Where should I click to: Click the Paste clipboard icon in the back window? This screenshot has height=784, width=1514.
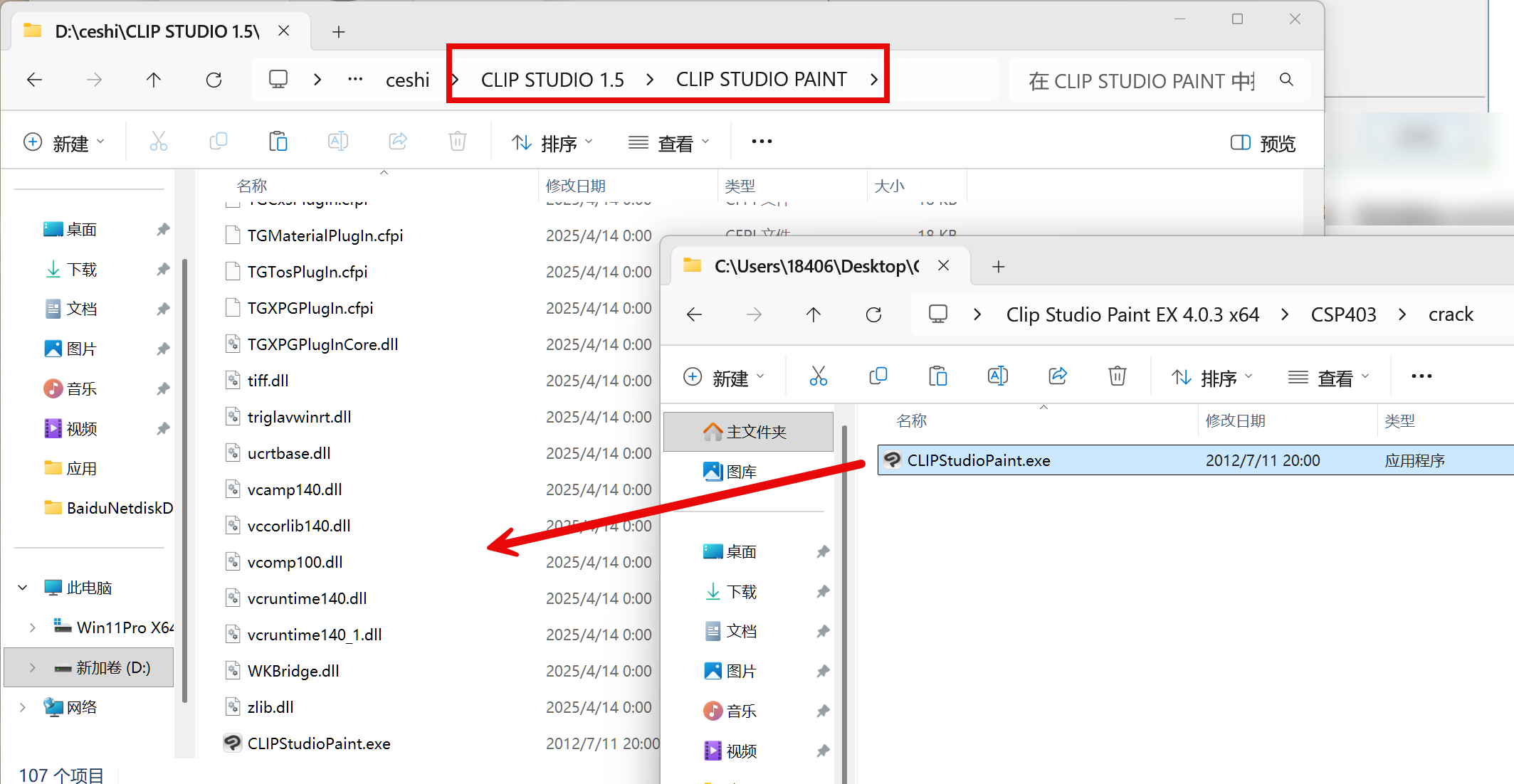pyautogui.click(x=278, y=142)
